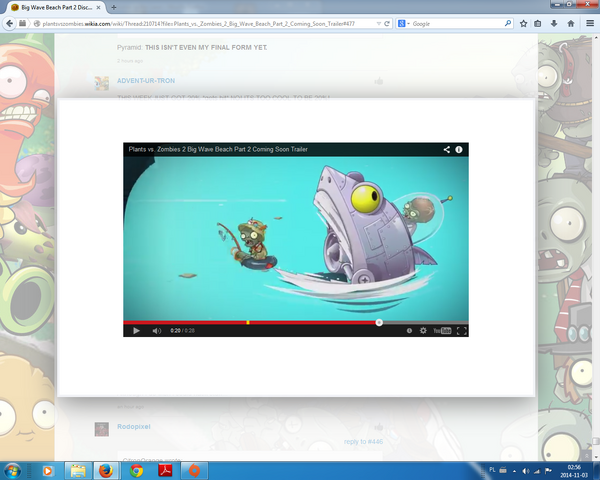Viewport: 600px width, 480px height.
Task: Click the search magnifier icon
Action: click(x=508, y=23)
